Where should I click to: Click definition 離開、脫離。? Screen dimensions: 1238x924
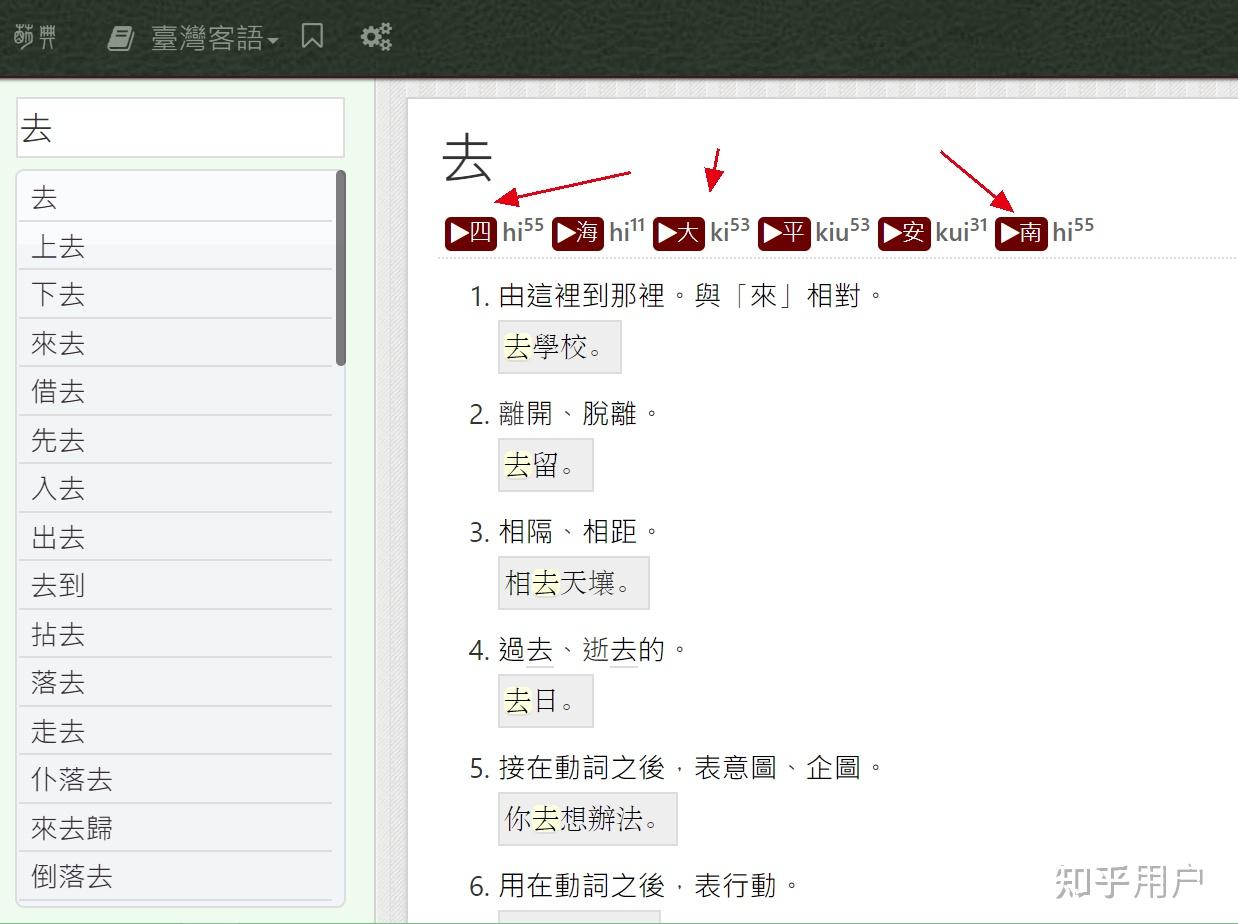(x=579, y=414)
